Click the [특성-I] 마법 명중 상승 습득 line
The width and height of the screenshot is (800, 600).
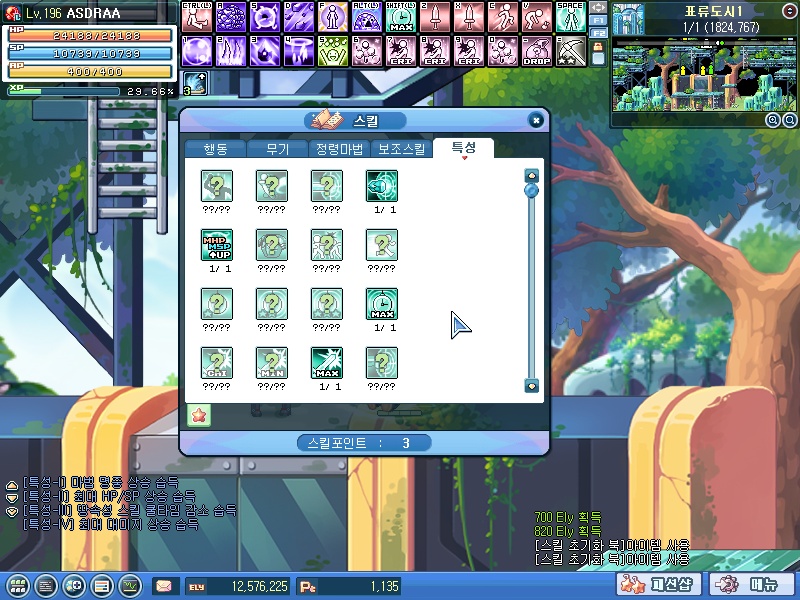tap(101, 482)
